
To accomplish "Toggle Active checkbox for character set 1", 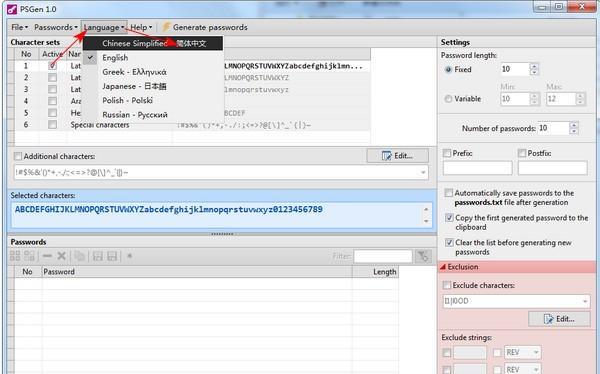I will pyautogui.click(x=52, y=66).
